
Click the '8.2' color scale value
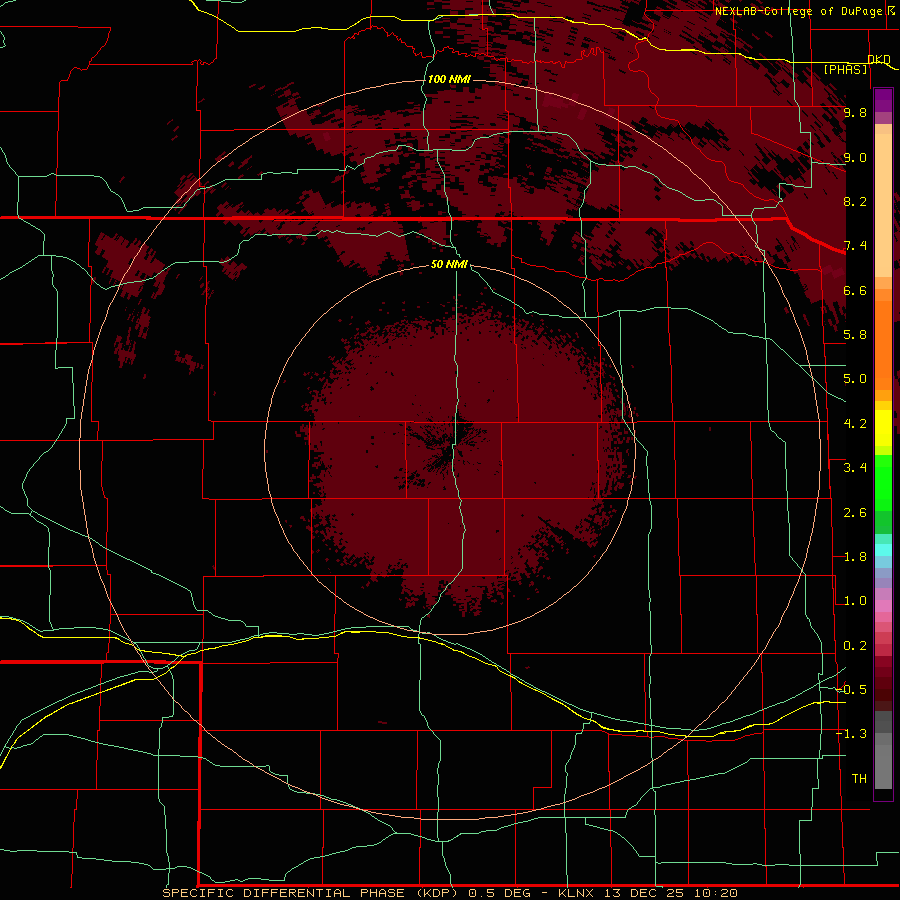point(855,201)
